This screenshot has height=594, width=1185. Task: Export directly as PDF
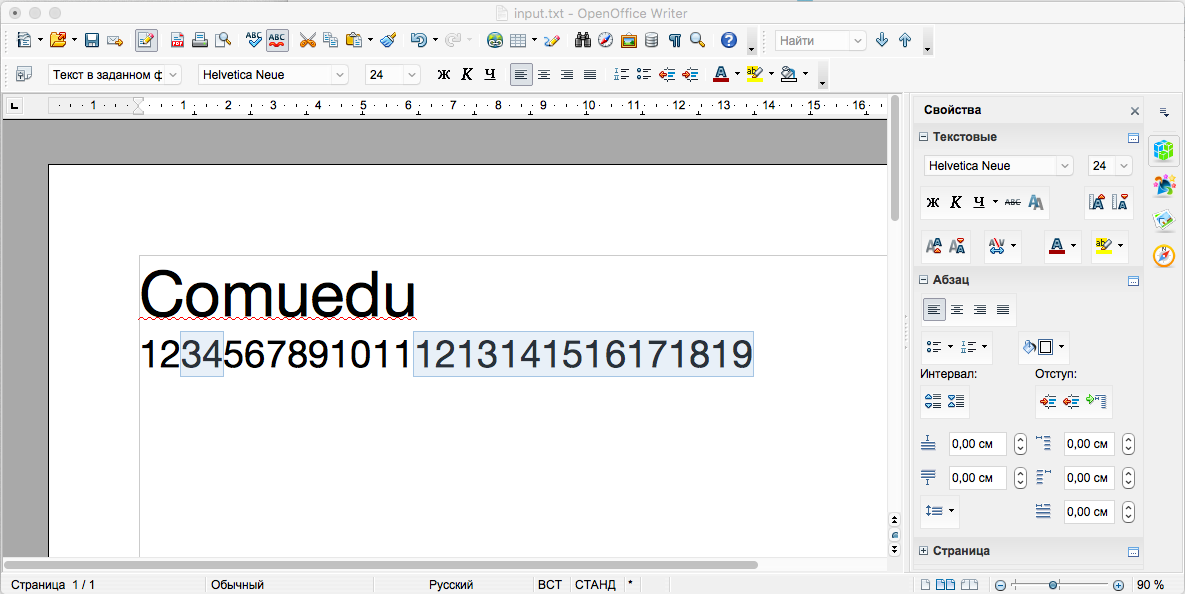[x=177, y=40]
